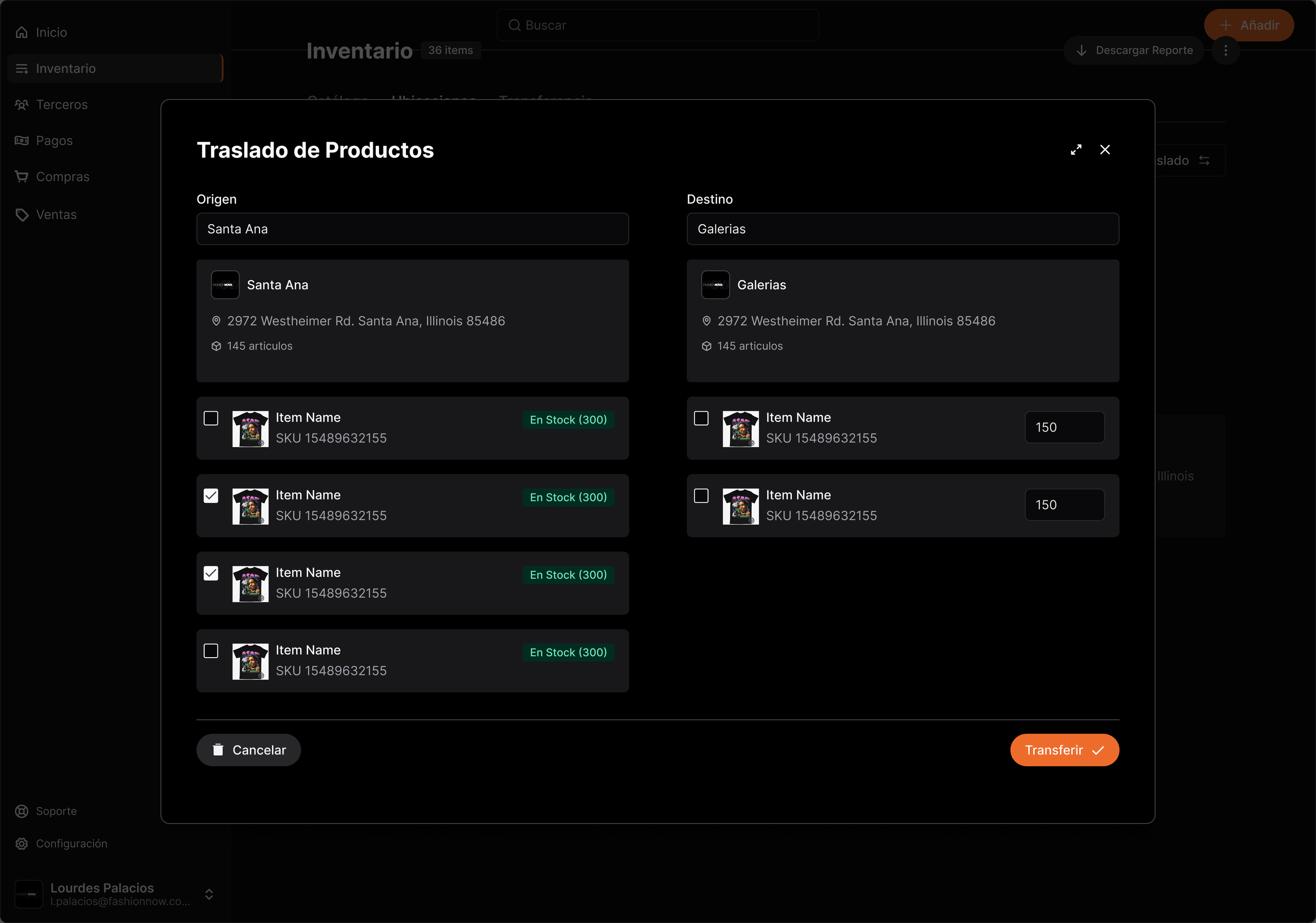Check the first Galerias destination item checkbox
This screenshot has width=1316, height=923.
point(701,419)
